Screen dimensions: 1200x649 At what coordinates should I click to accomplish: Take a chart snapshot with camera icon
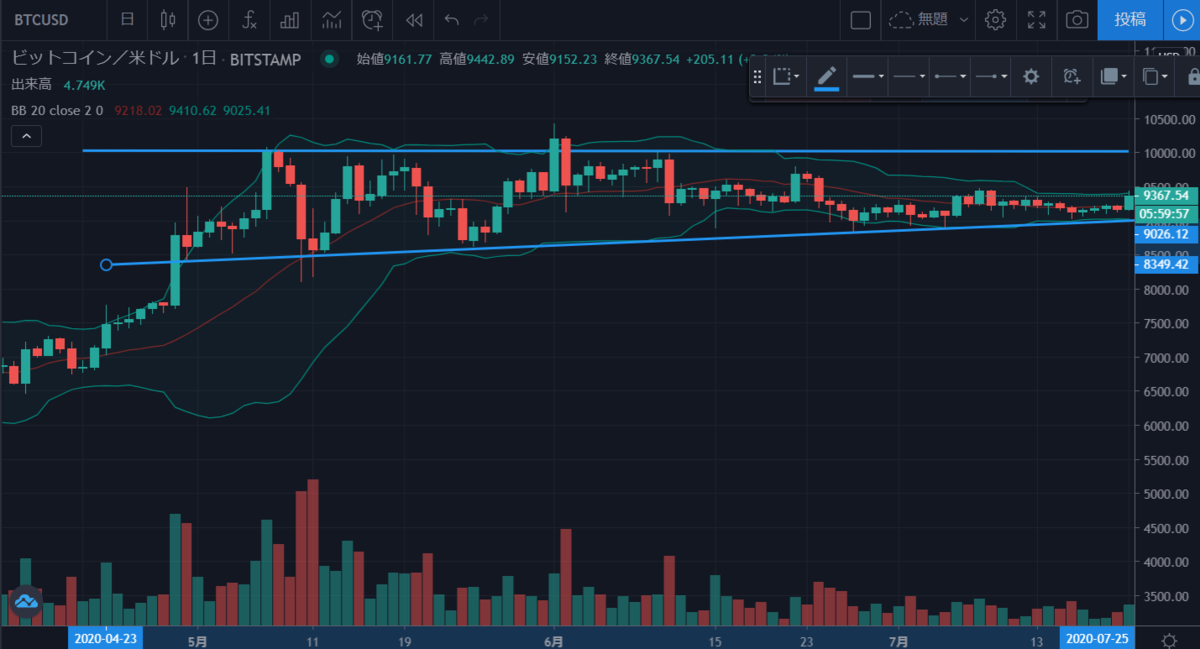[x=1077, y=19]
